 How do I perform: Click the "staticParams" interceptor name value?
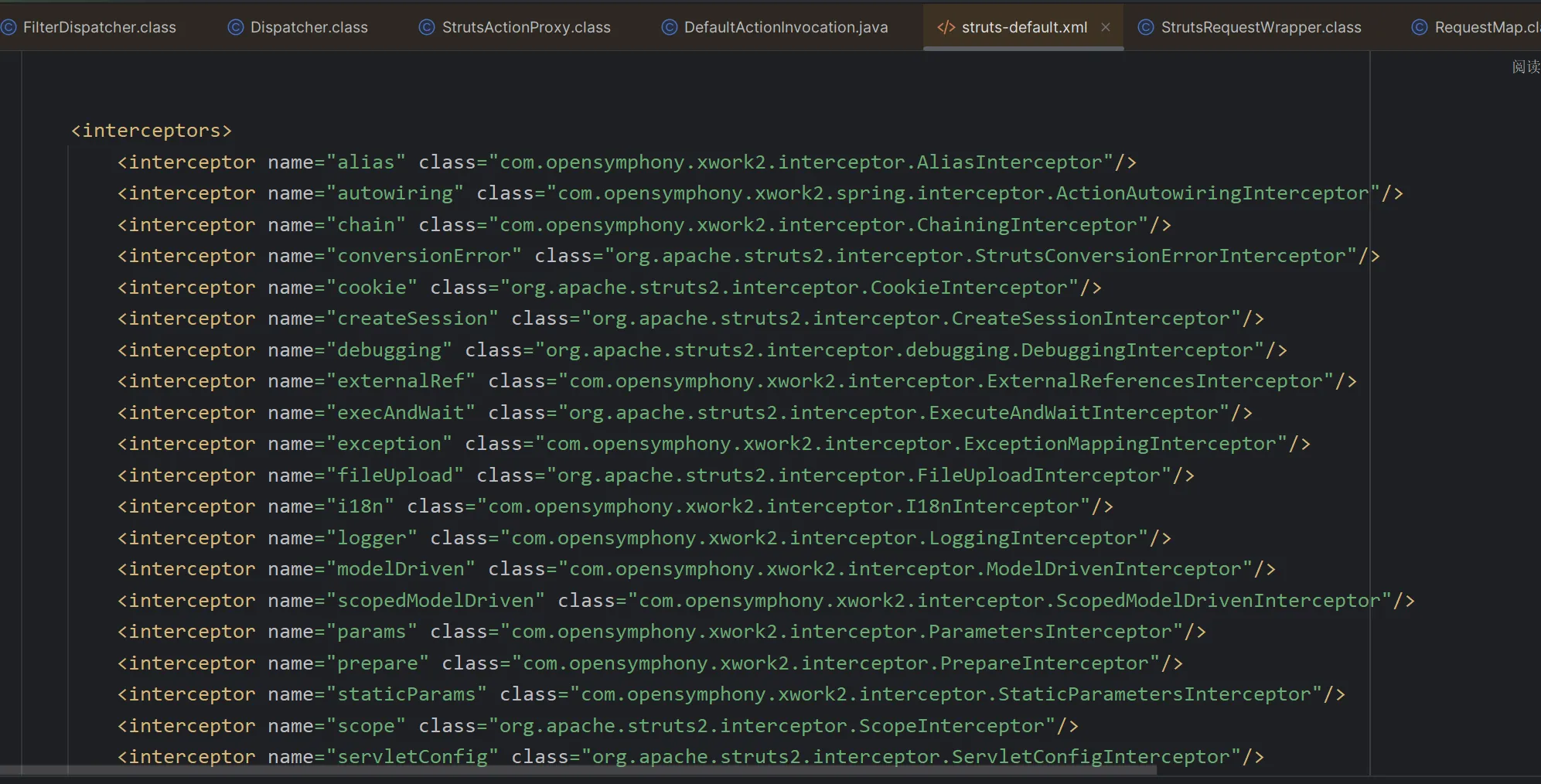406,694
